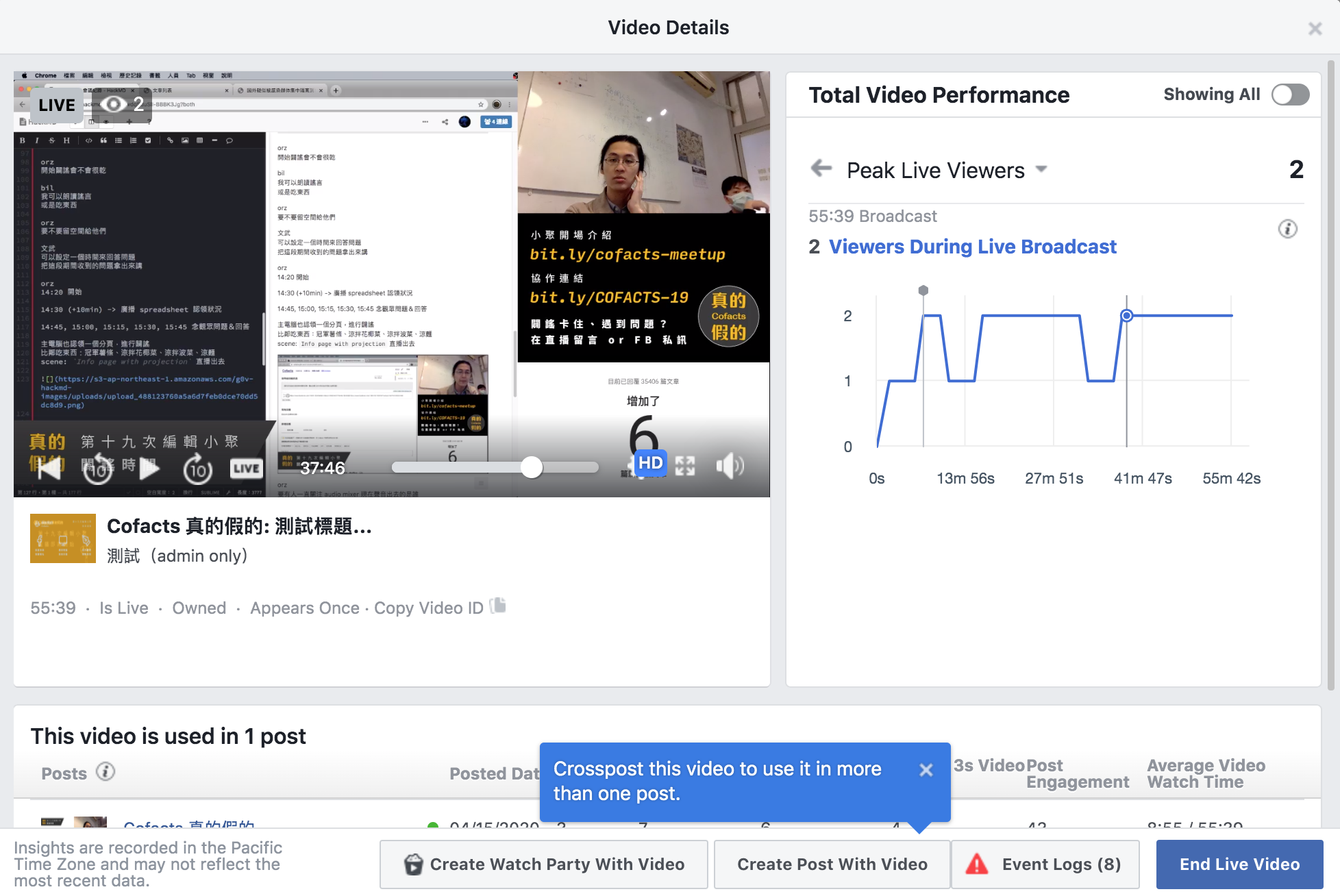Toggle the Showing All switch
This screenshot has height=896, width=1340.
[x=1290, y=95]
